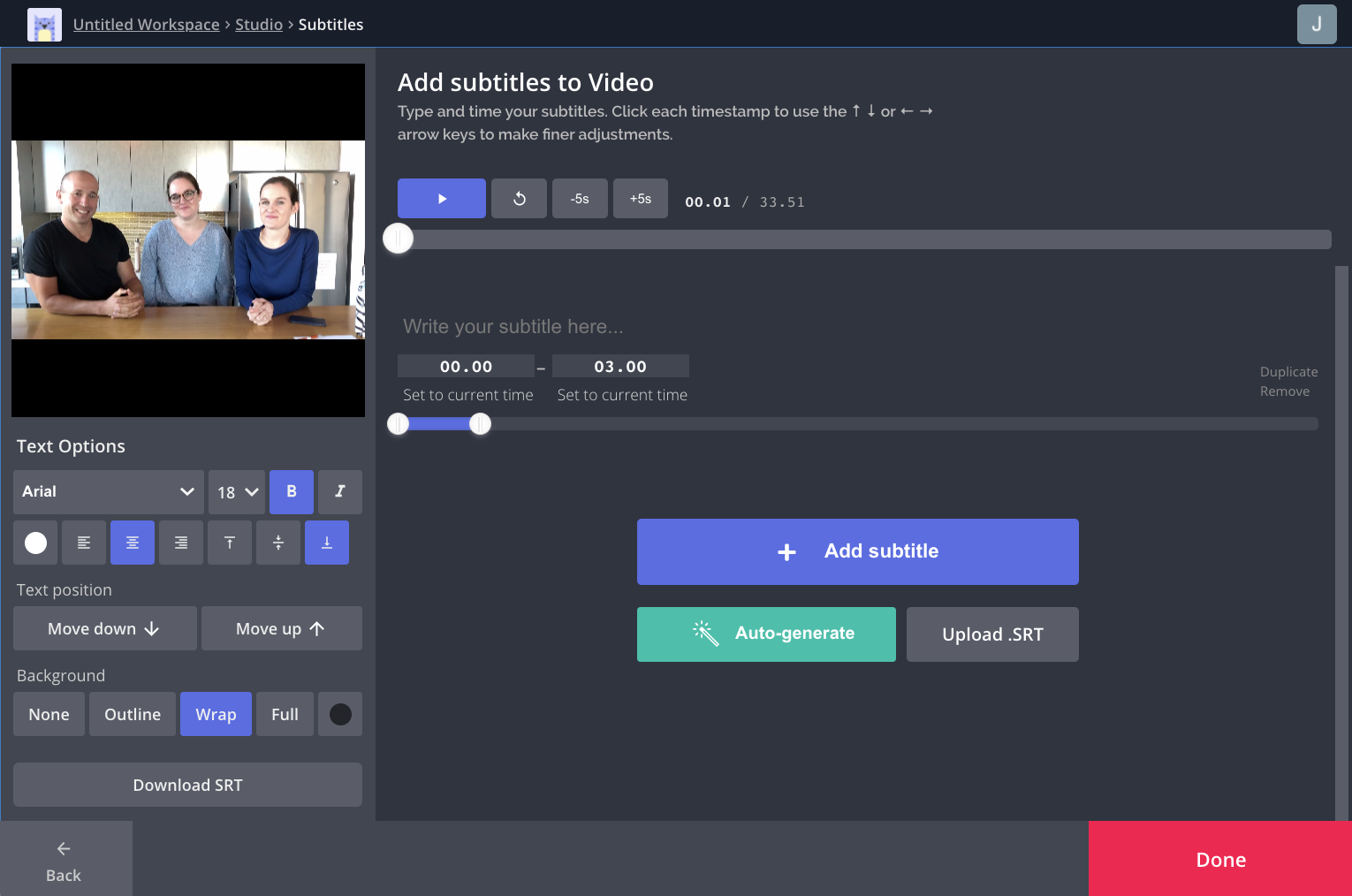
Task: Select left text alignment
Action: [x=83, y=542]
